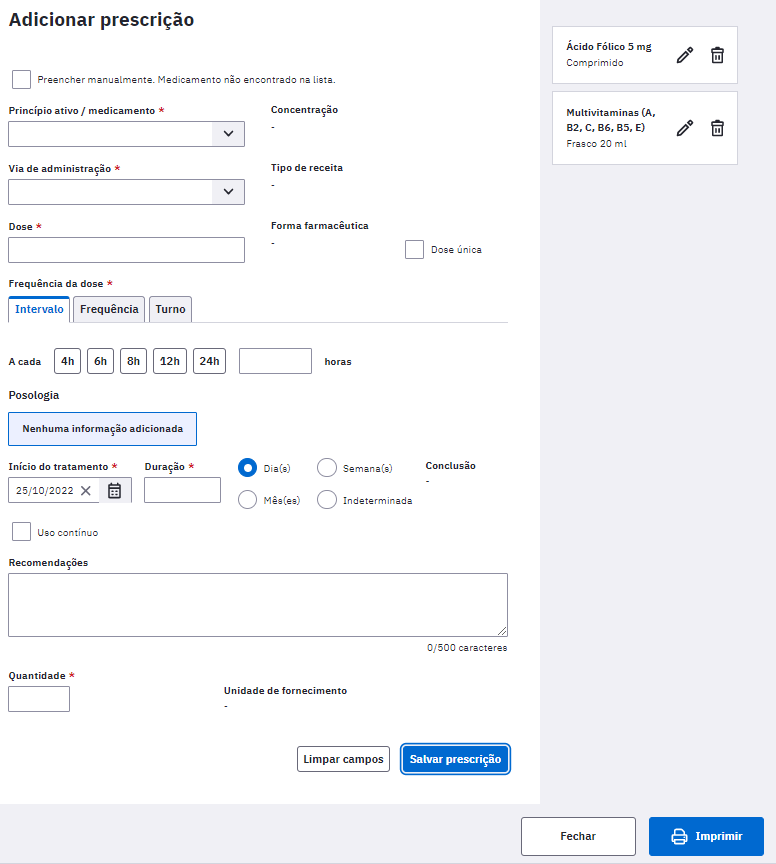Enable manual fill checkbox for unlisted medication
776x864 pixels.
coord(21,79)
